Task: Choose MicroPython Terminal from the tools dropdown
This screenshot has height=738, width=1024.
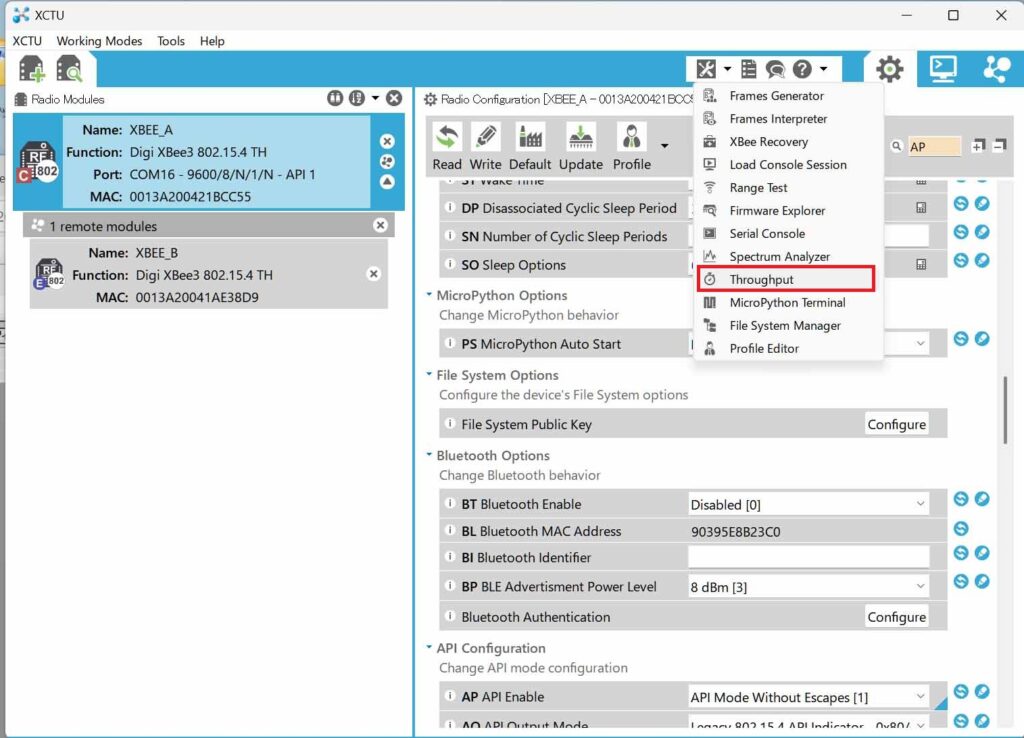Action: point(786,302)
